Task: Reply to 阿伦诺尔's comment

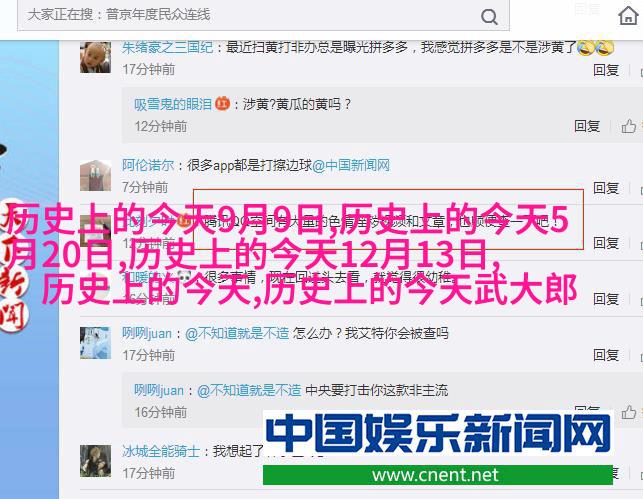Action: [x=606, y=188]
